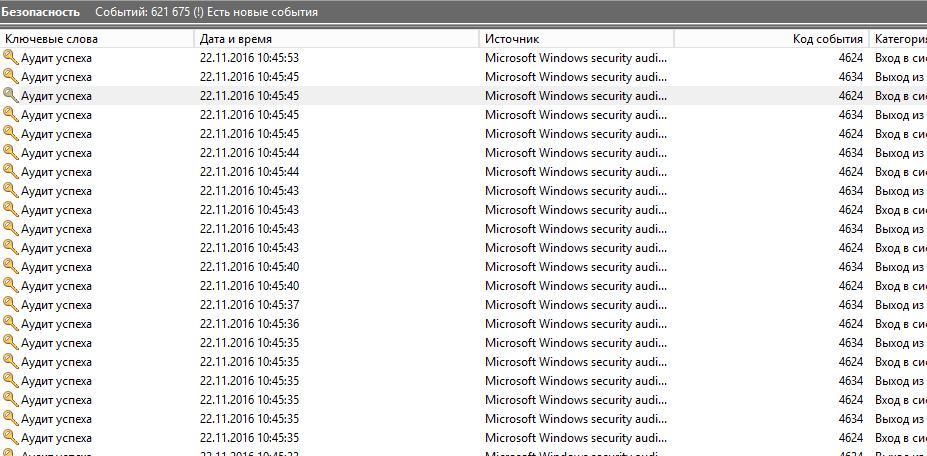The height and width of the screenshot is (456, 927).
Task: Click the grey key icon in the highlighted row
Action: point(11,96)
